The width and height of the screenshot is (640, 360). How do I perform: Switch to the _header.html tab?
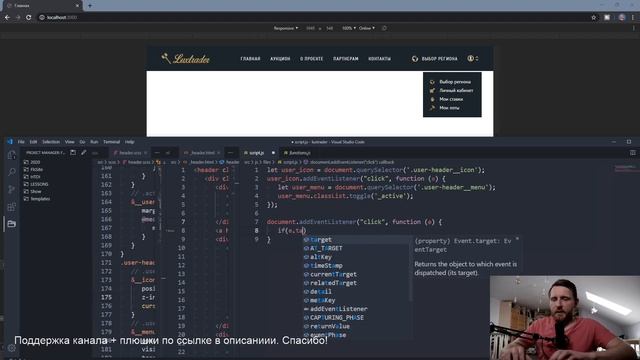(202, 153)
